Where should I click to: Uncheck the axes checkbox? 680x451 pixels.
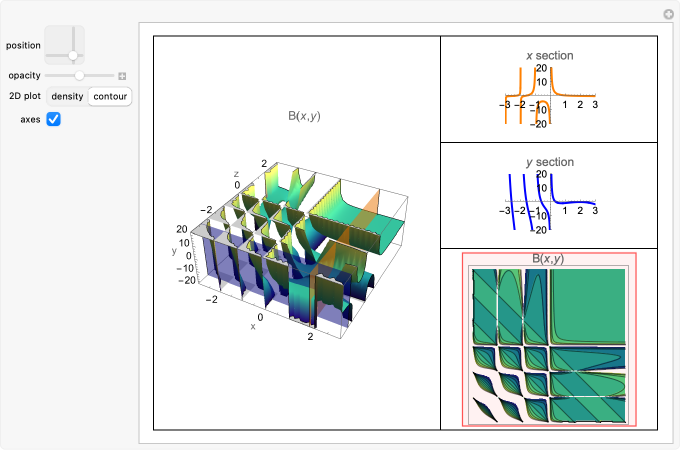(54, 119)
